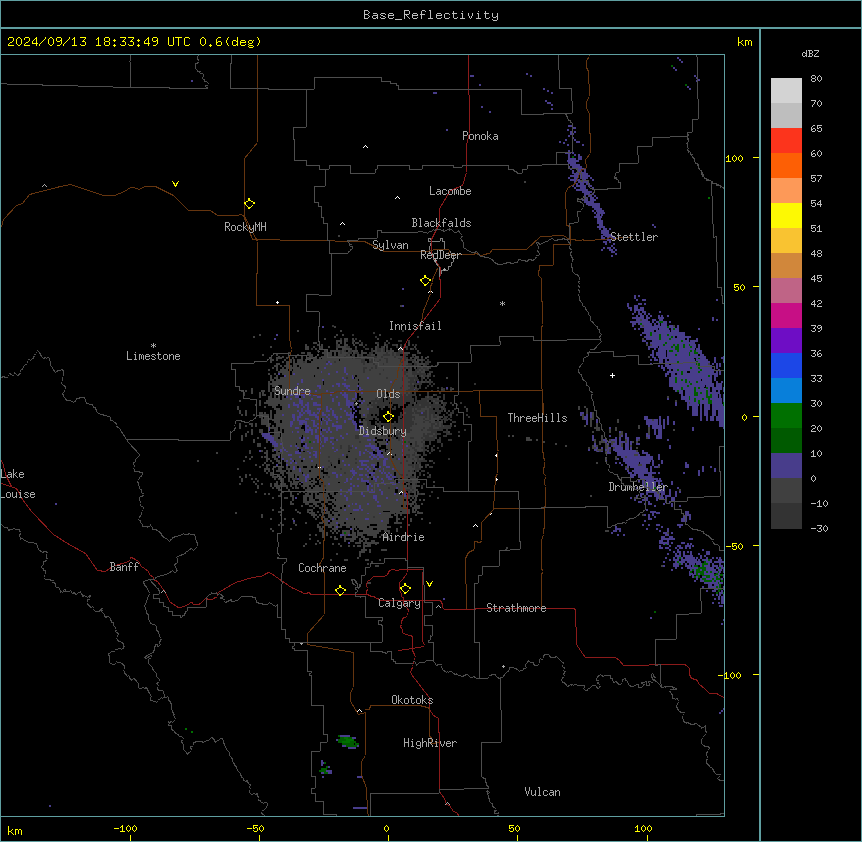Viewport: 862px width, 842px height.
Task: Click the yellow diamond marker south of RedDeer
Action: [425, 280]
